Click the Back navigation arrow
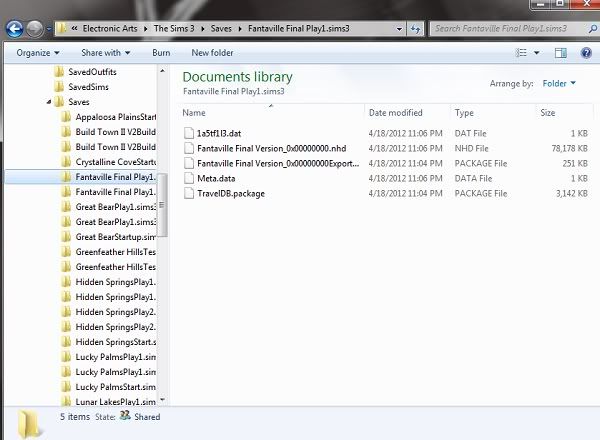600x440 pixels. coord(15,29)
